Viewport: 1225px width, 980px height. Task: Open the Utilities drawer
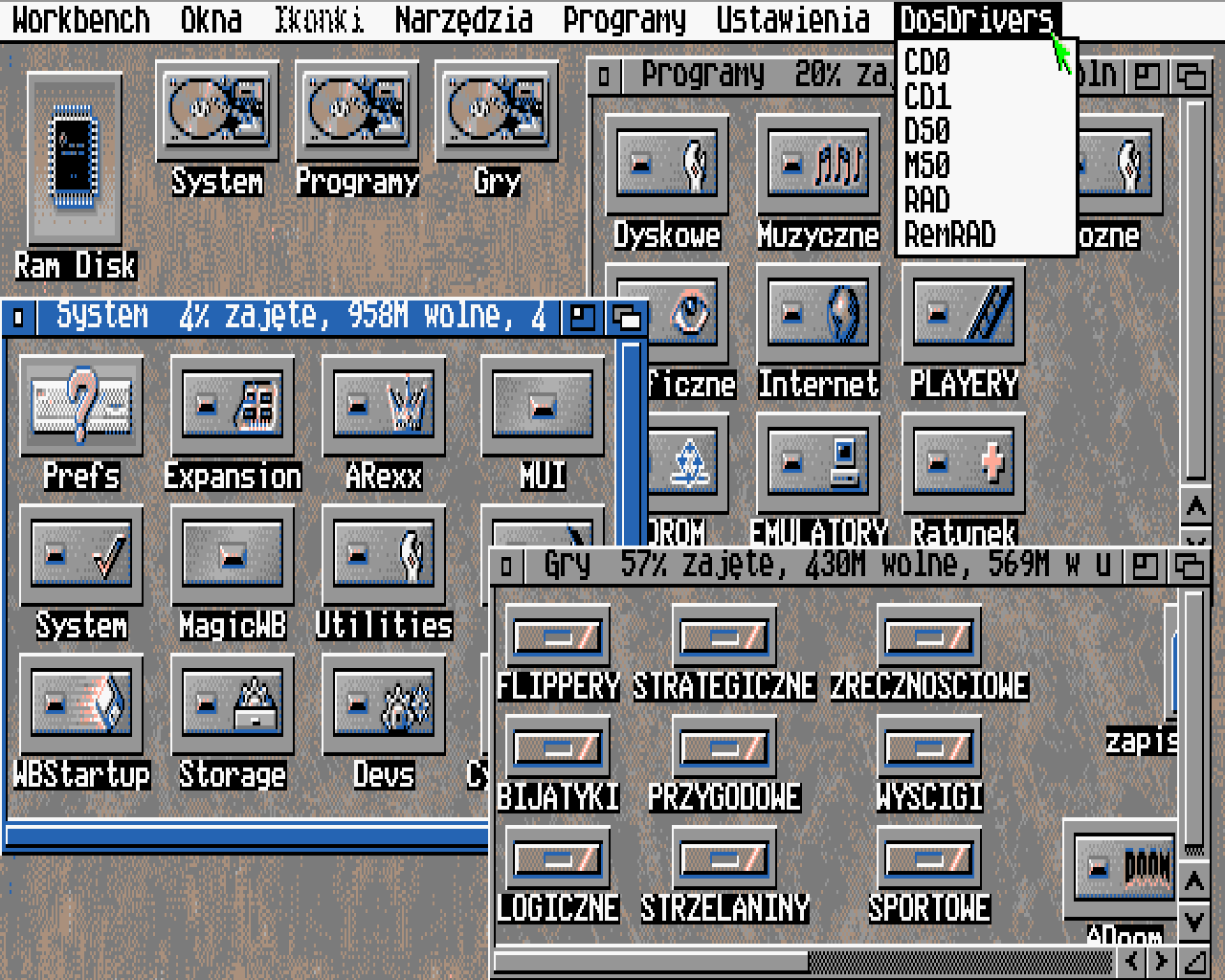(x=384, y=555)
